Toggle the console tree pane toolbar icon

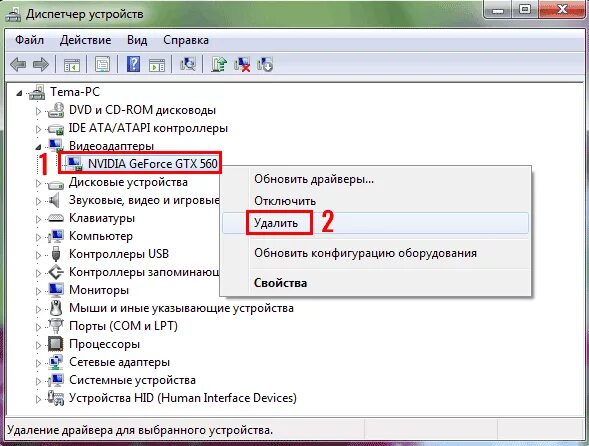(72, 64)
